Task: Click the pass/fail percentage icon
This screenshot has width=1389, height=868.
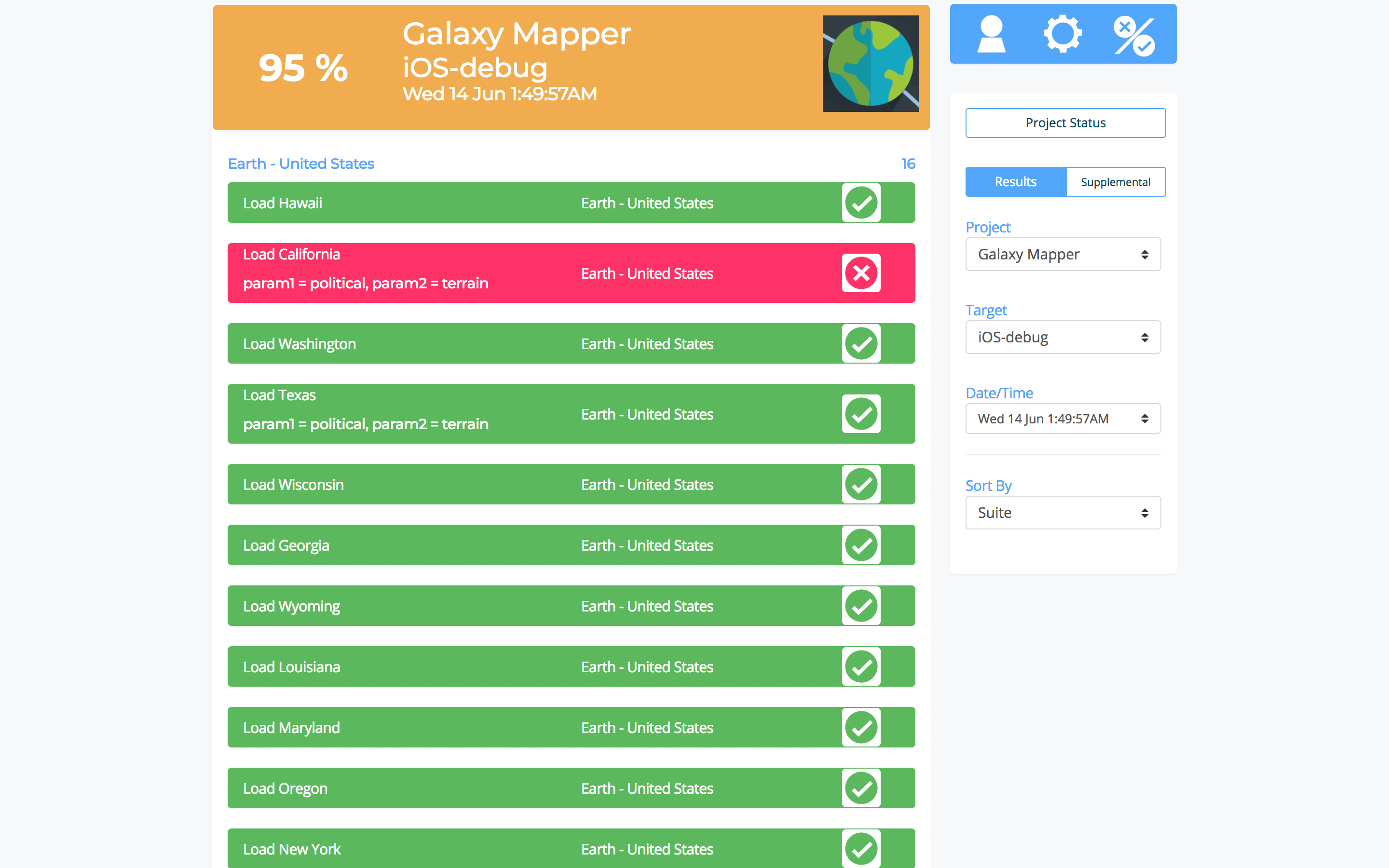Action: coord(1134,36)
